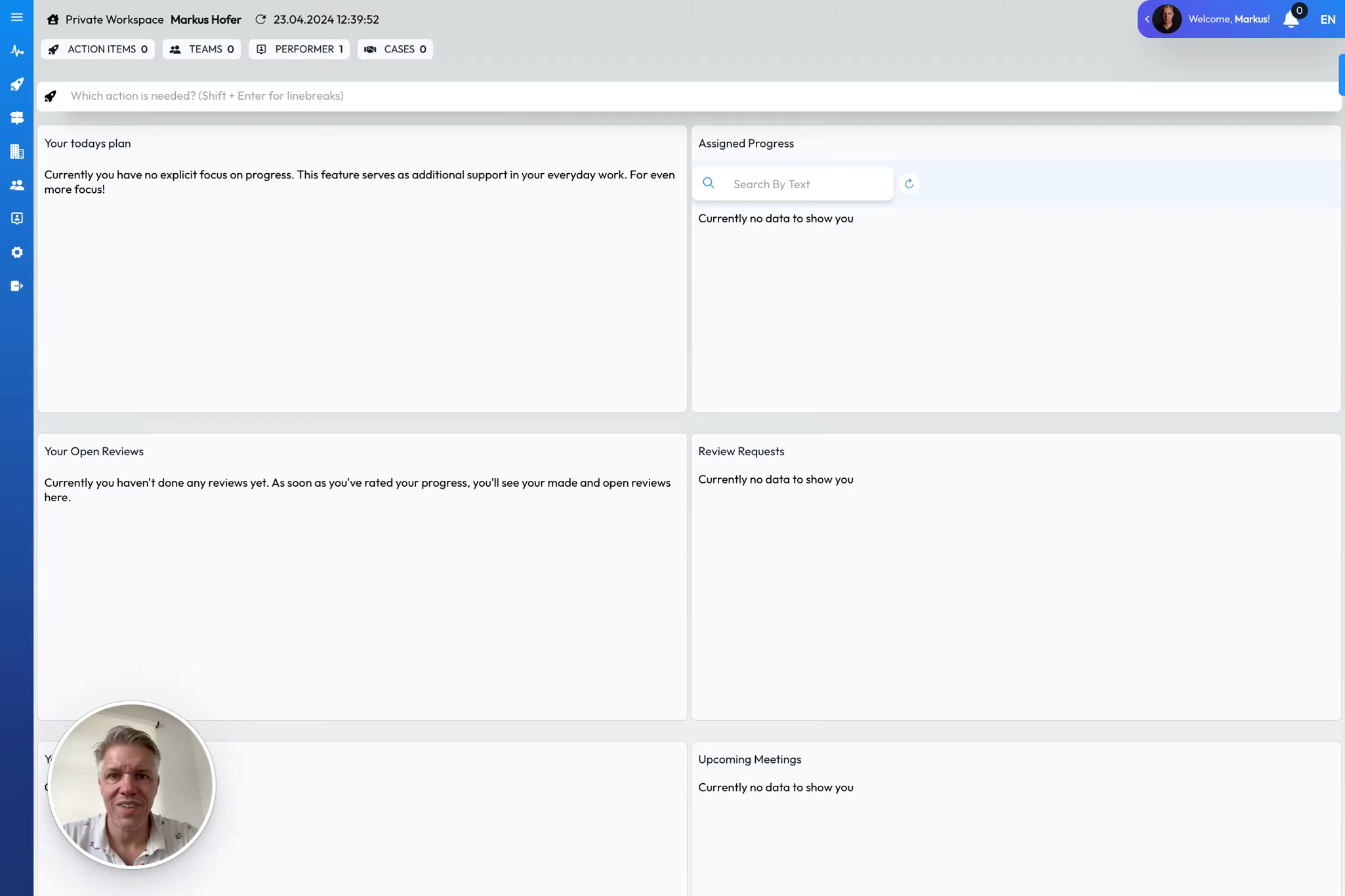Open the rocket action items sidebar icon
1345x896 pixels.
17,85
